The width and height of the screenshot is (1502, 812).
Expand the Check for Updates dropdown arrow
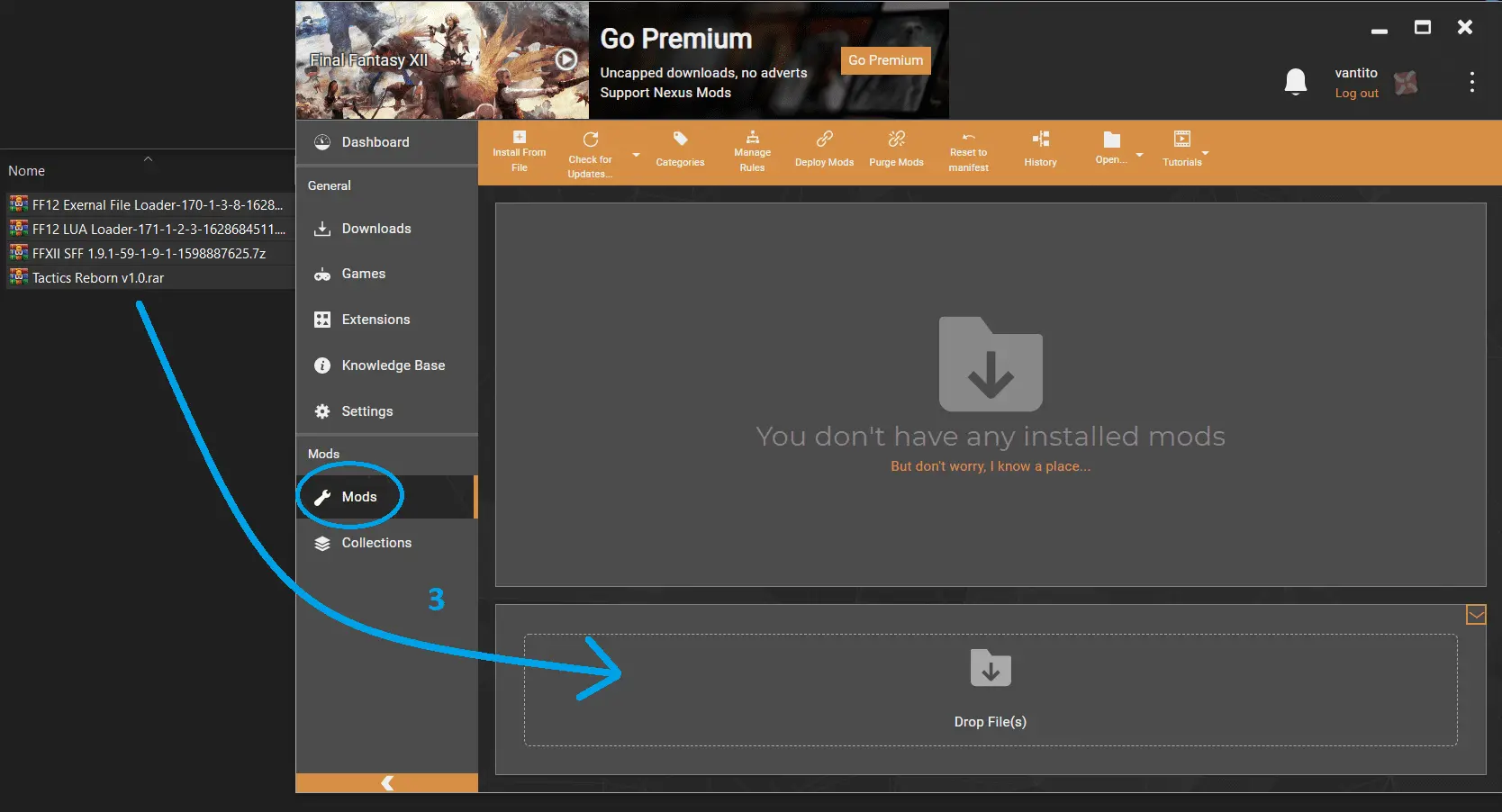636,155
